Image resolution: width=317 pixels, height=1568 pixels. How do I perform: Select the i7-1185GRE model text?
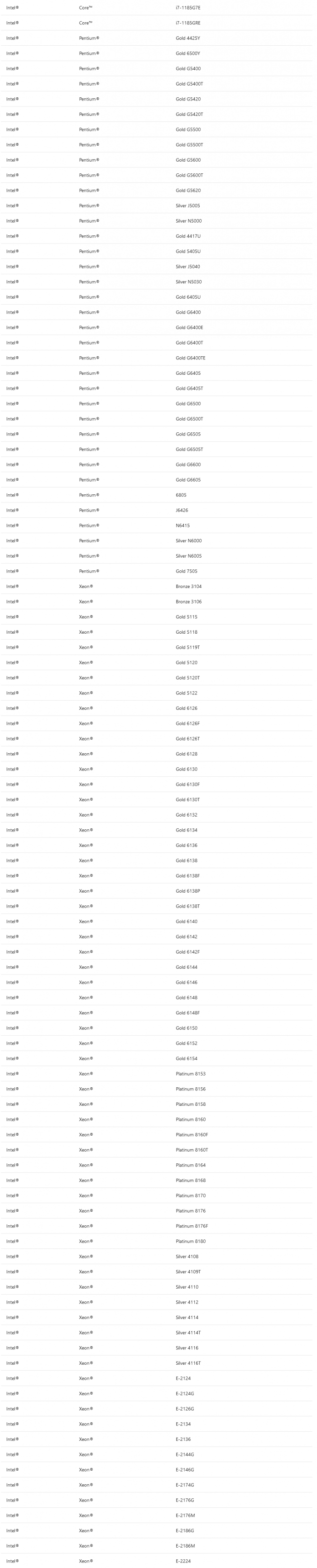188,23
